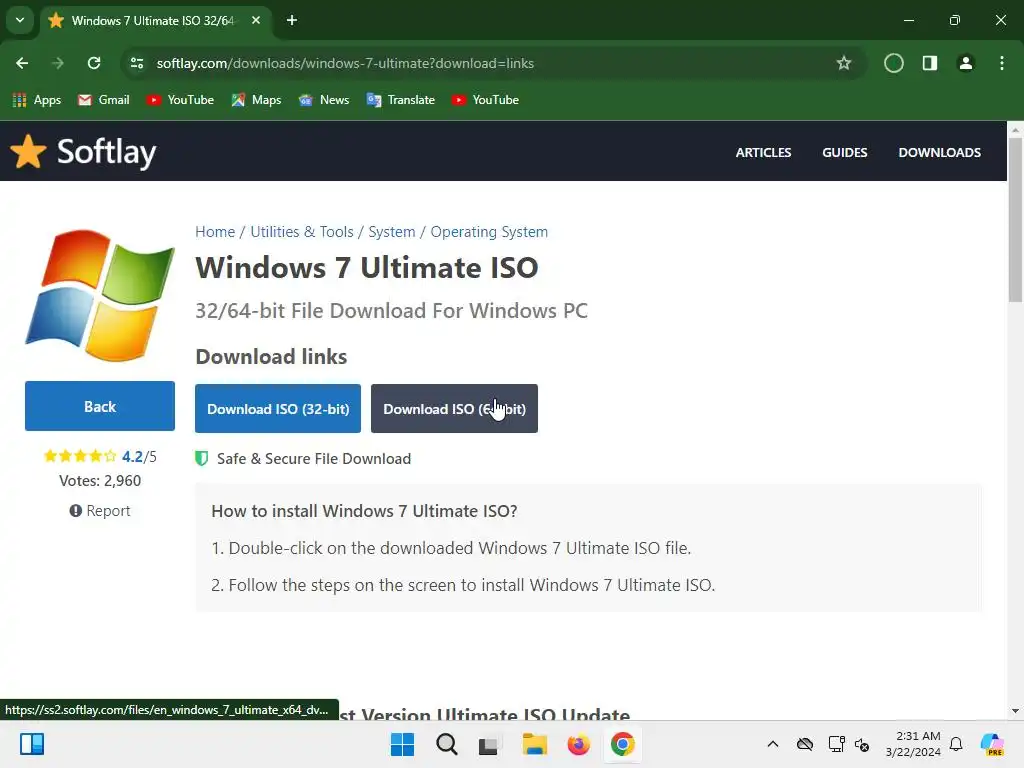Viewport: 1024px width, 768px height.
Task: Switch to Chrome in taskbar
Action: pyautogui.click(x=622, y=744)
